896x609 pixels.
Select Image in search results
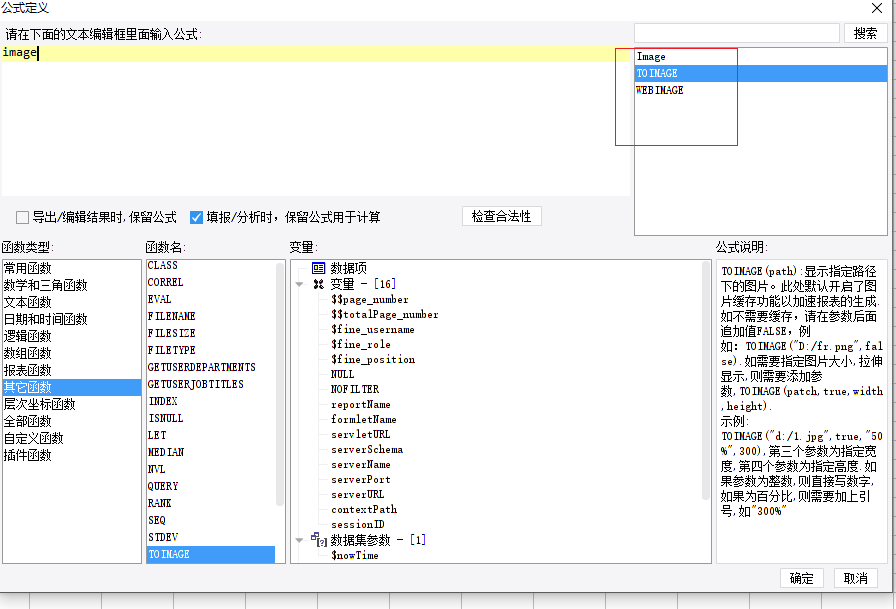click(x=761, y=57)
